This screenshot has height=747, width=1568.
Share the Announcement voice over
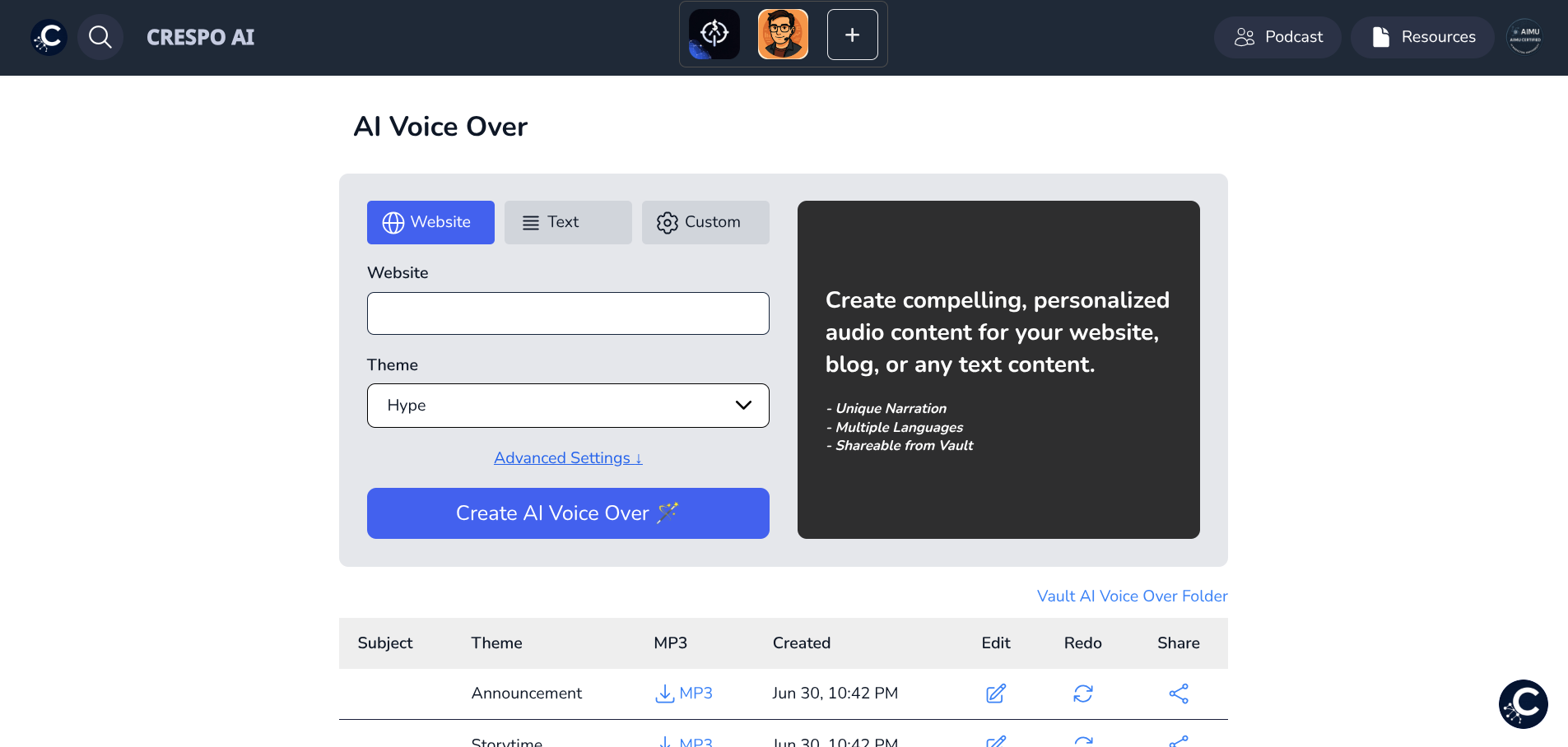[x=1179, y=694]
